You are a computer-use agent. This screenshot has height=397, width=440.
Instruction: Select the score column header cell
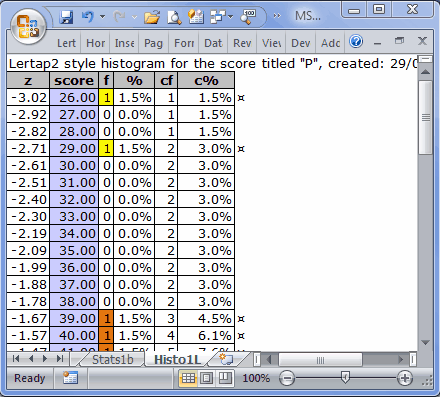tap(74, 80)
